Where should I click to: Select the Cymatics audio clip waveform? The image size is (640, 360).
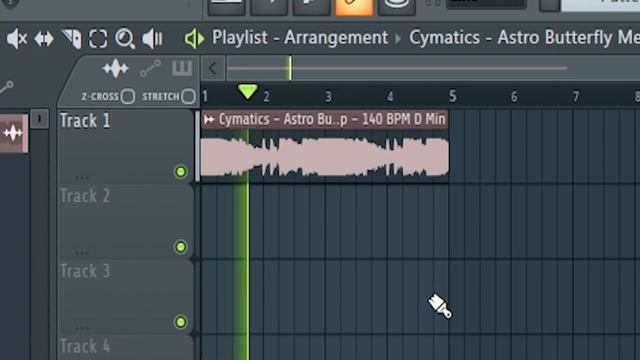(x=325, y=157)
